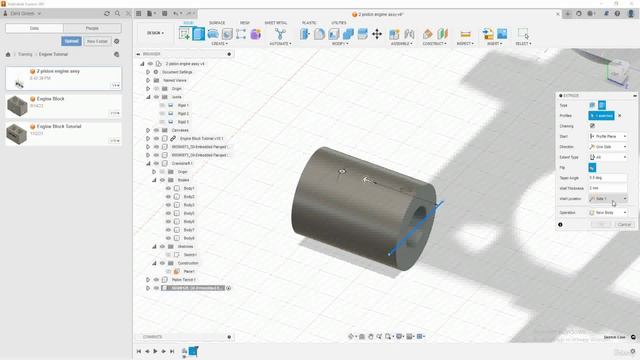Image resolution: width=640 pixels, height=360 pixels.
Task: Switch to the People tab in data panel
Action: click(x=92, y=28)
